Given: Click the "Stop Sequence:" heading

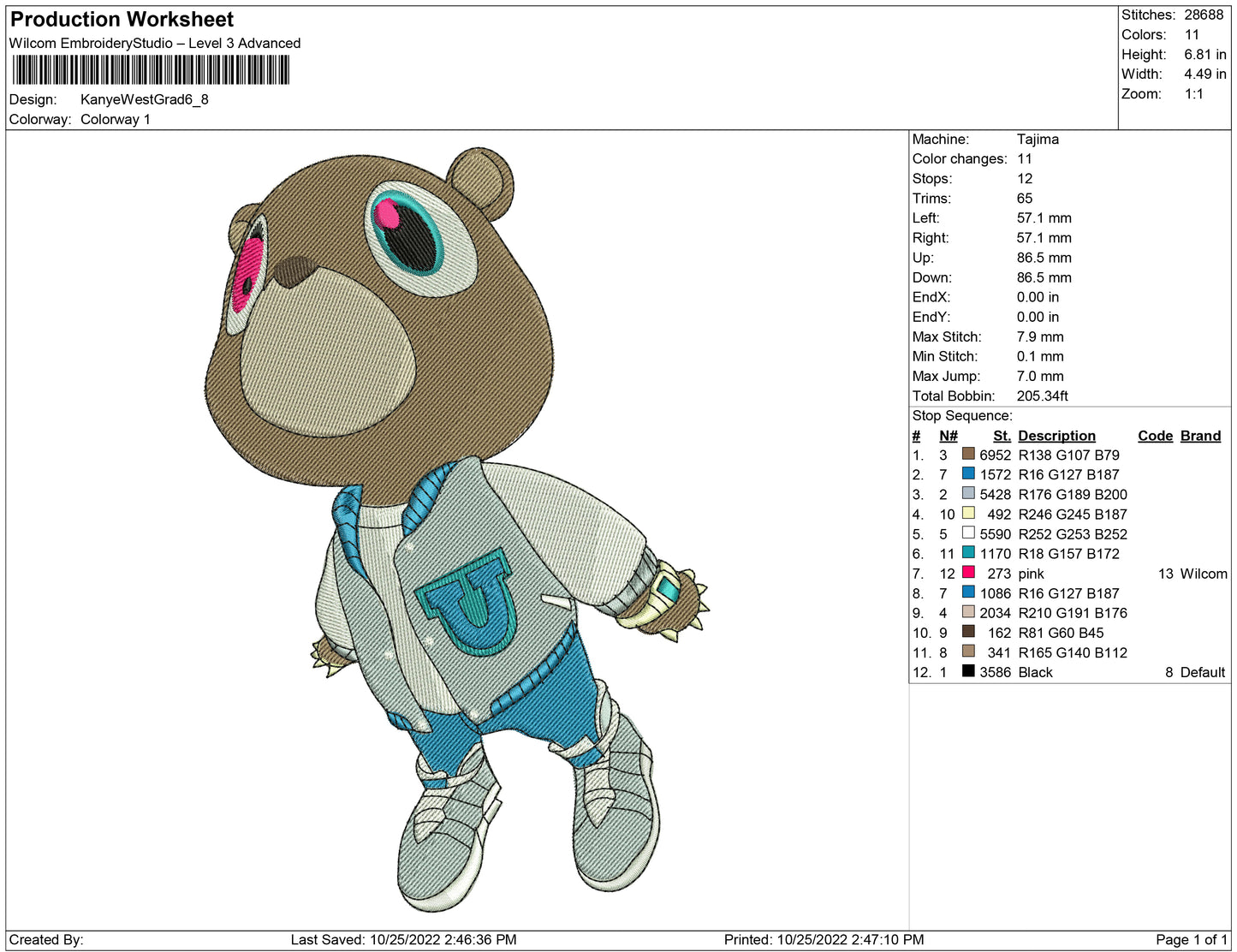Looking at the screenshot, I should 962,415.
